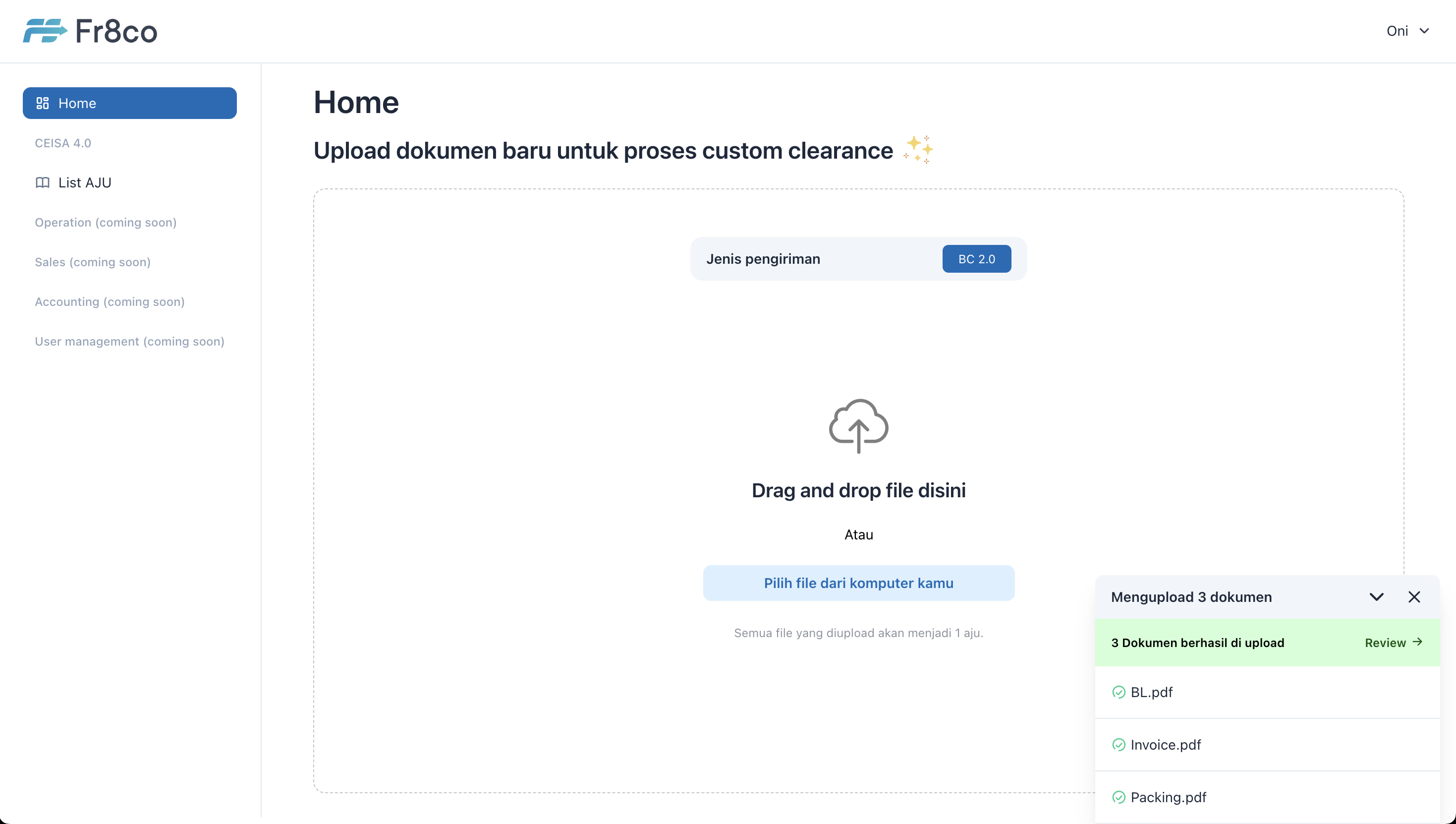Click the cloud upload icon
1456x824 pixels.
[858, 425]
